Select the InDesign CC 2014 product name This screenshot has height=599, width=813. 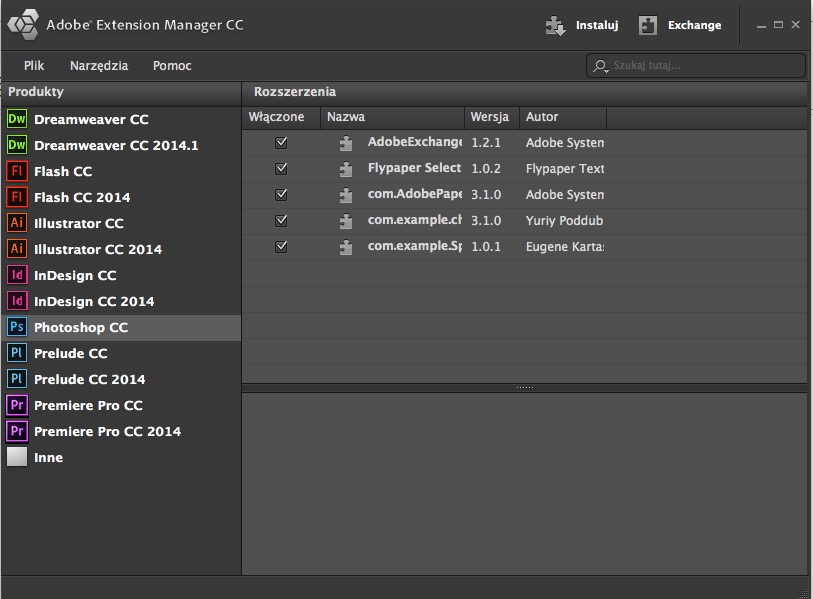pyautogui.click(x=94, y=301)
